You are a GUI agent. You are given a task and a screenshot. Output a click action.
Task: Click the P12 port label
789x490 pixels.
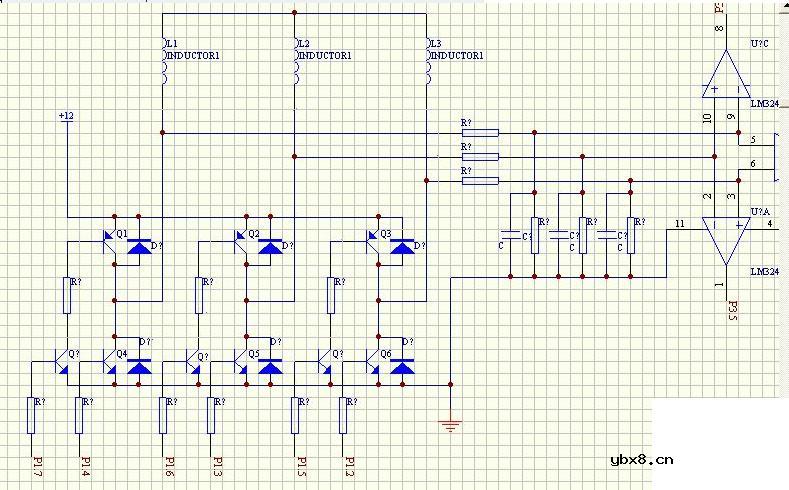pyautogui.click(x=349, y=466)
